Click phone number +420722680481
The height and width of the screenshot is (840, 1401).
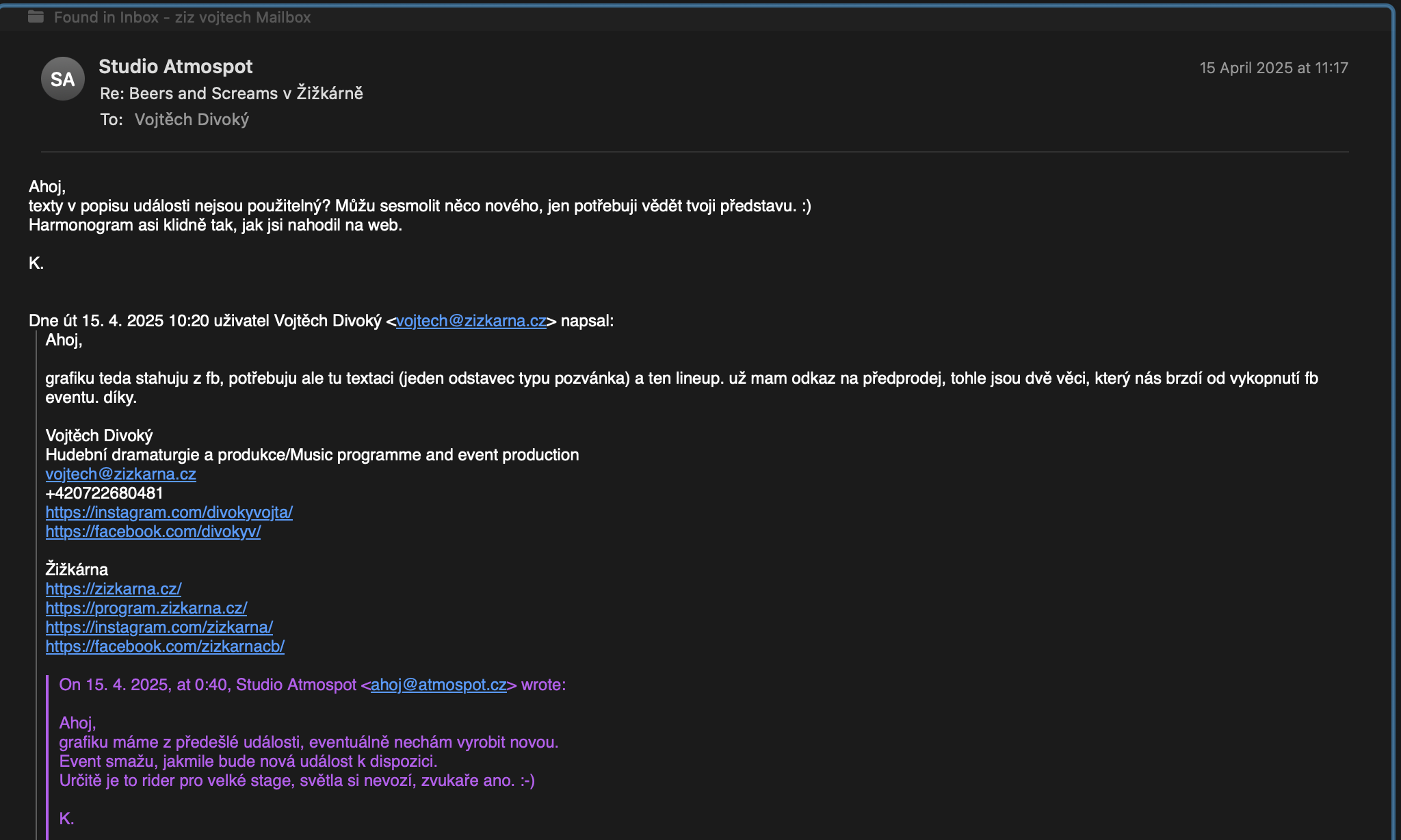(x=104, y=493)
